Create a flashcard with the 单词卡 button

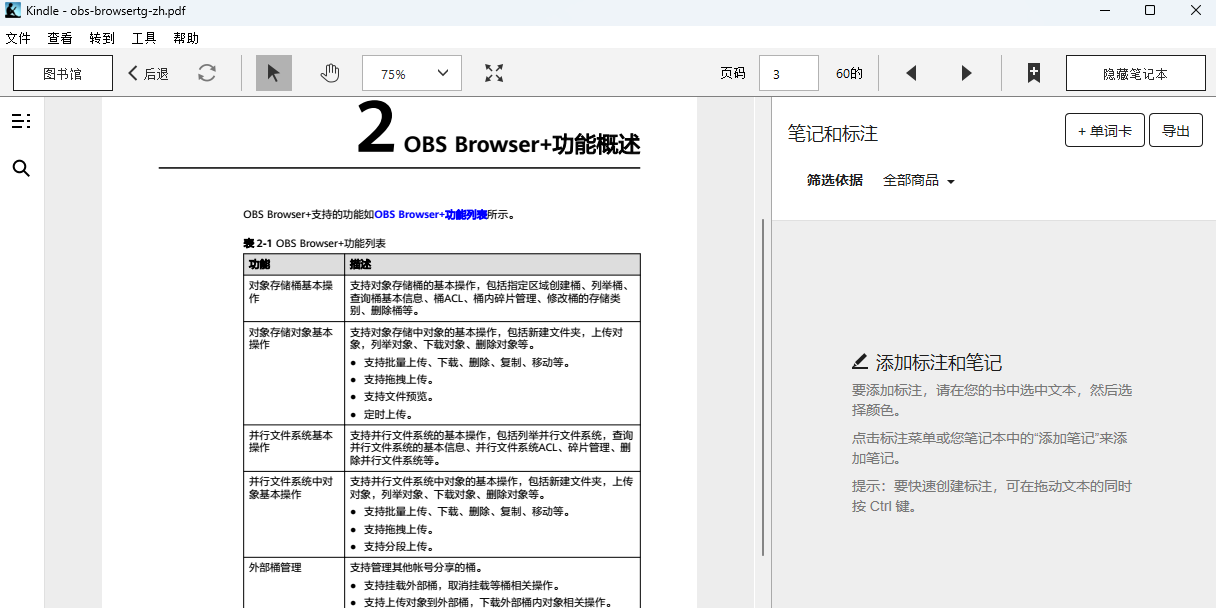pyautogui.click(x=1104, y=129)
